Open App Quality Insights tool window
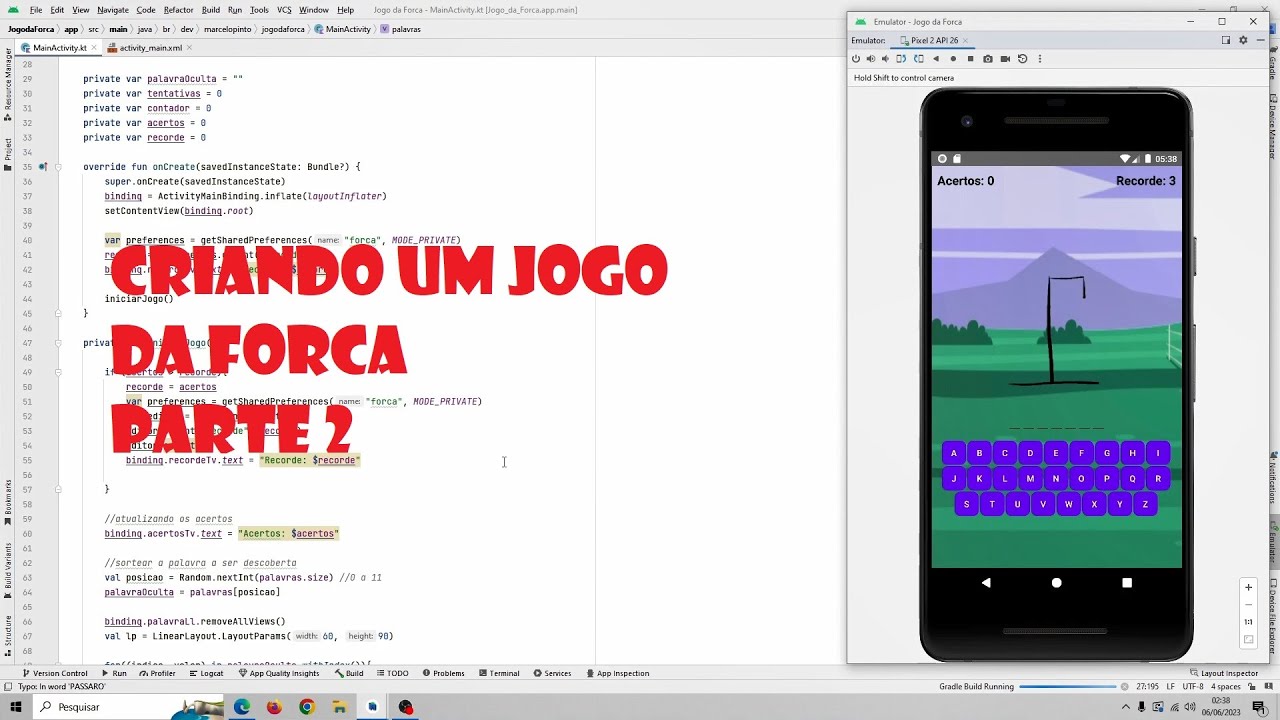Image resolution: width=1280 pixels, height=720 pixels. pos(279,673)
